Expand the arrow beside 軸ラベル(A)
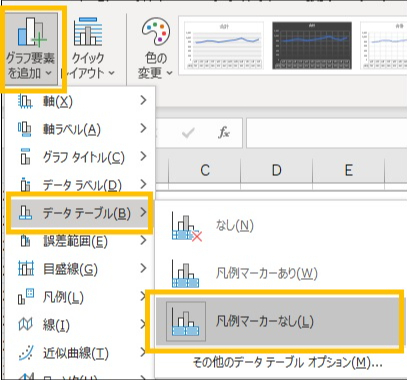The width and height of the screenshot is (407, 380). [143, 128]
